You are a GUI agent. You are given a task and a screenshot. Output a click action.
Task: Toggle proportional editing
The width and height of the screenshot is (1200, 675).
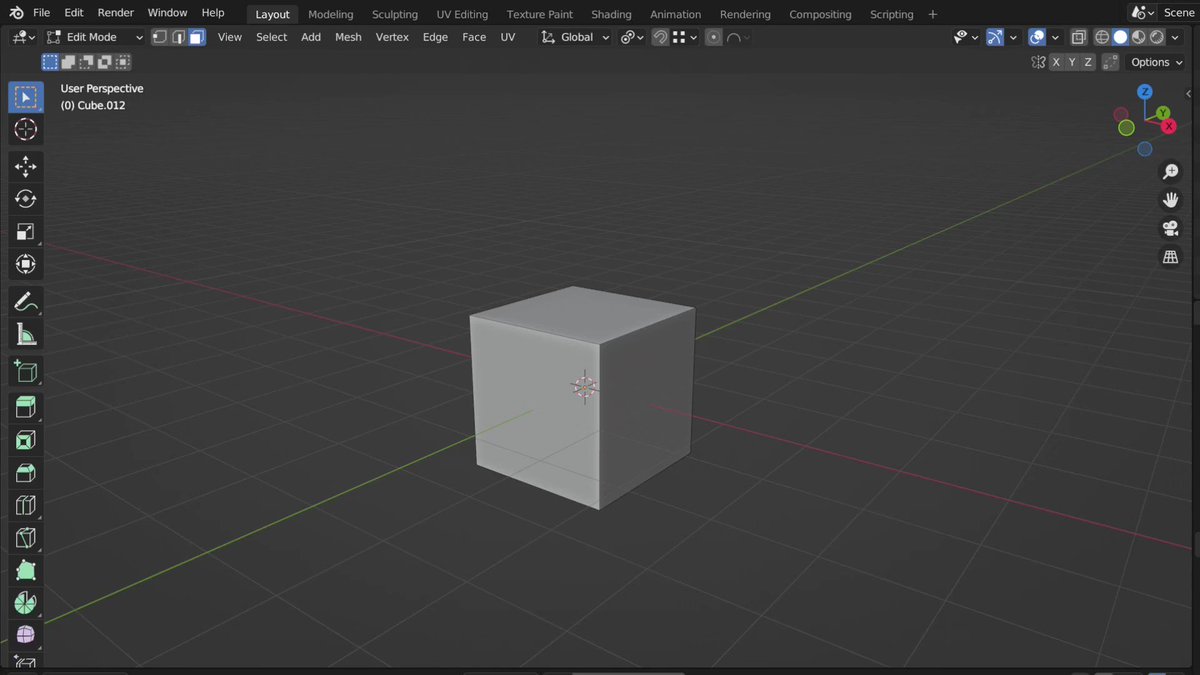click(x=713, y=37)
